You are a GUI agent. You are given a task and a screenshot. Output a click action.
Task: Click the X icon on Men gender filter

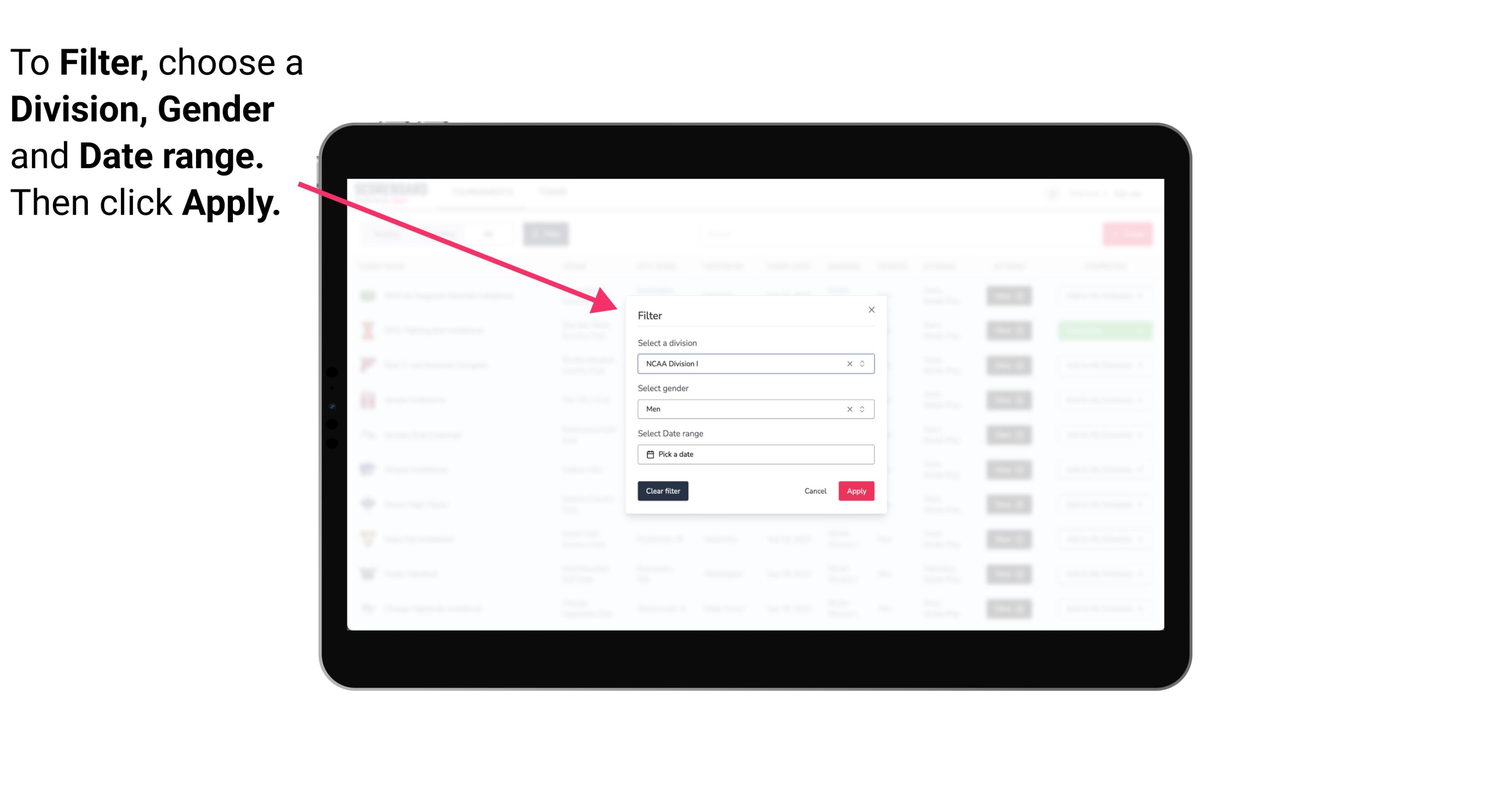tap(849, 408)
